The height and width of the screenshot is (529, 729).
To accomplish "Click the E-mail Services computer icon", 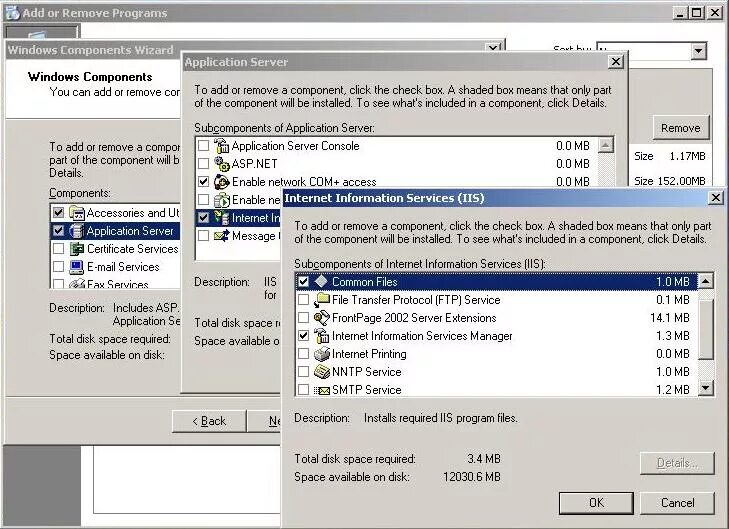I will (76, 267).
